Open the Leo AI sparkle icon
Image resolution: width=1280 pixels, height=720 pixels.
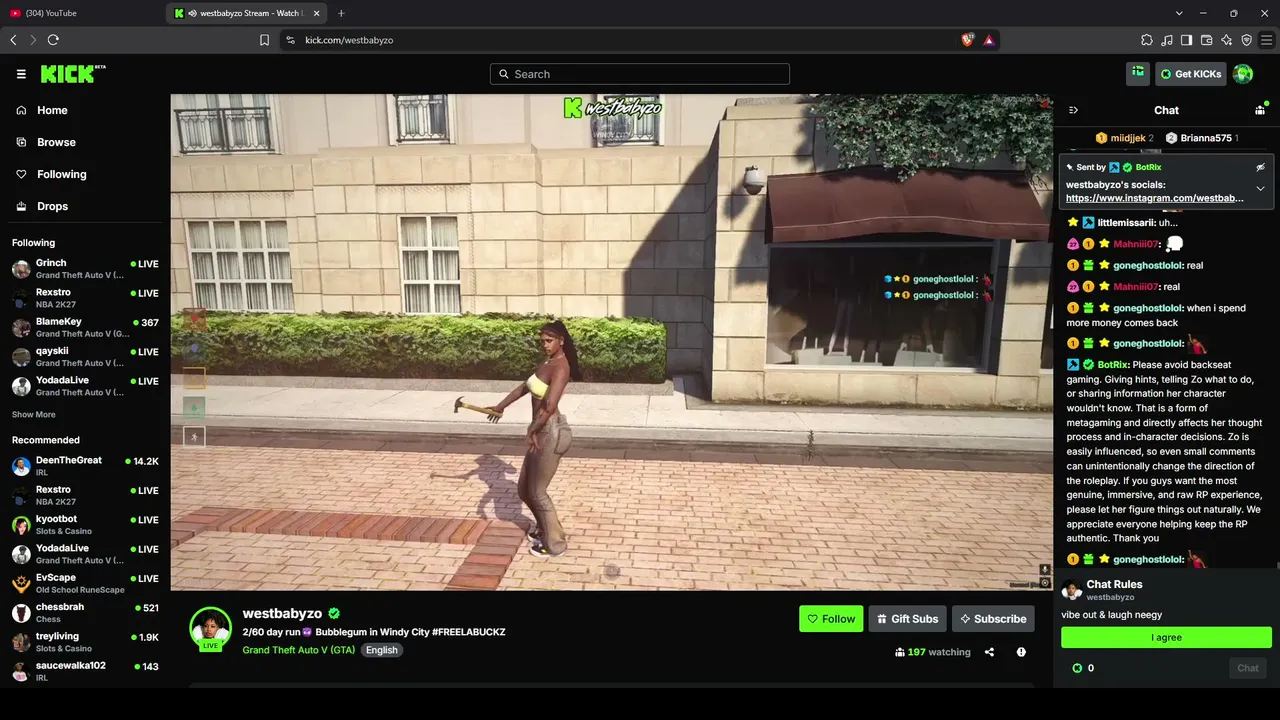click(x=1227, y=40)
